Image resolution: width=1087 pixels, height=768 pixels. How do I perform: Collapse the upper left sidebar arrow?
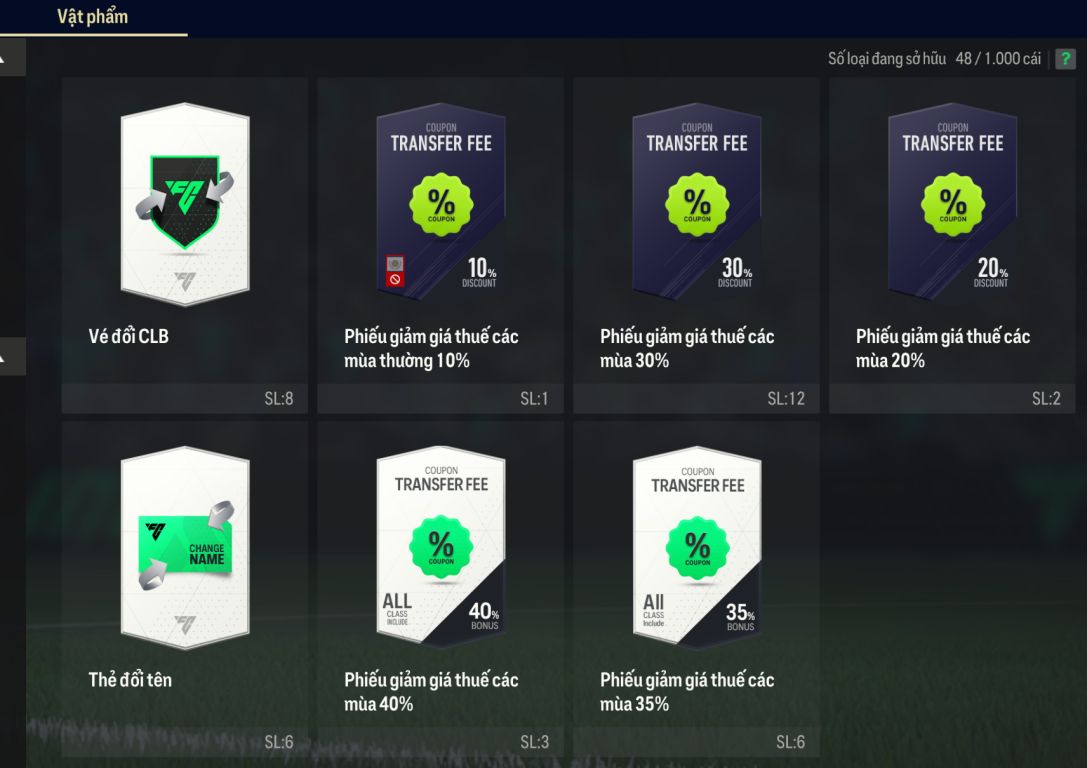click(12, 57)
